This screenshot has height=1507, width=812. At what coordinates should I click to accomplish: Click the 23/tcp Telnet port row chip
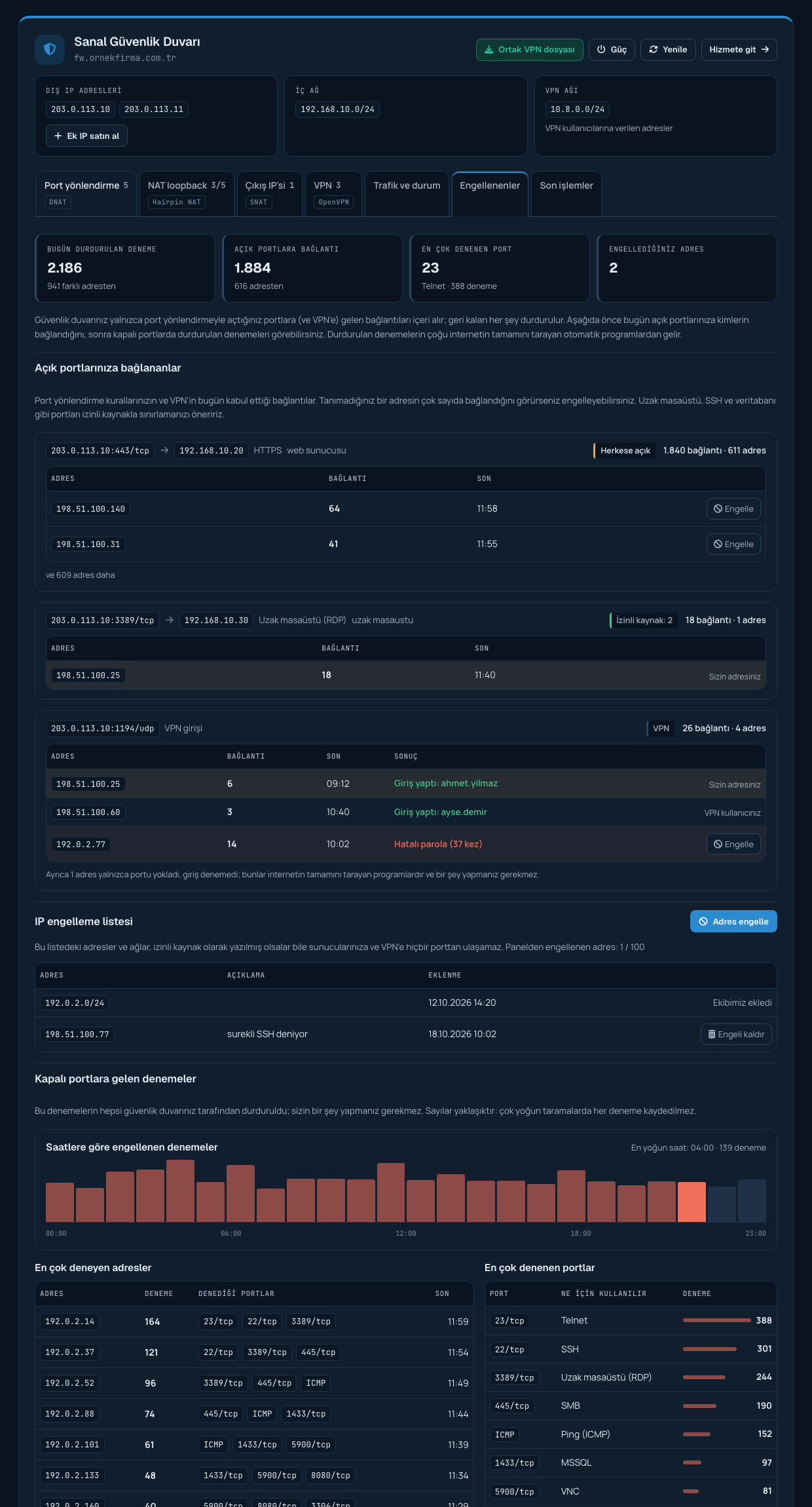coord(509,1321)
